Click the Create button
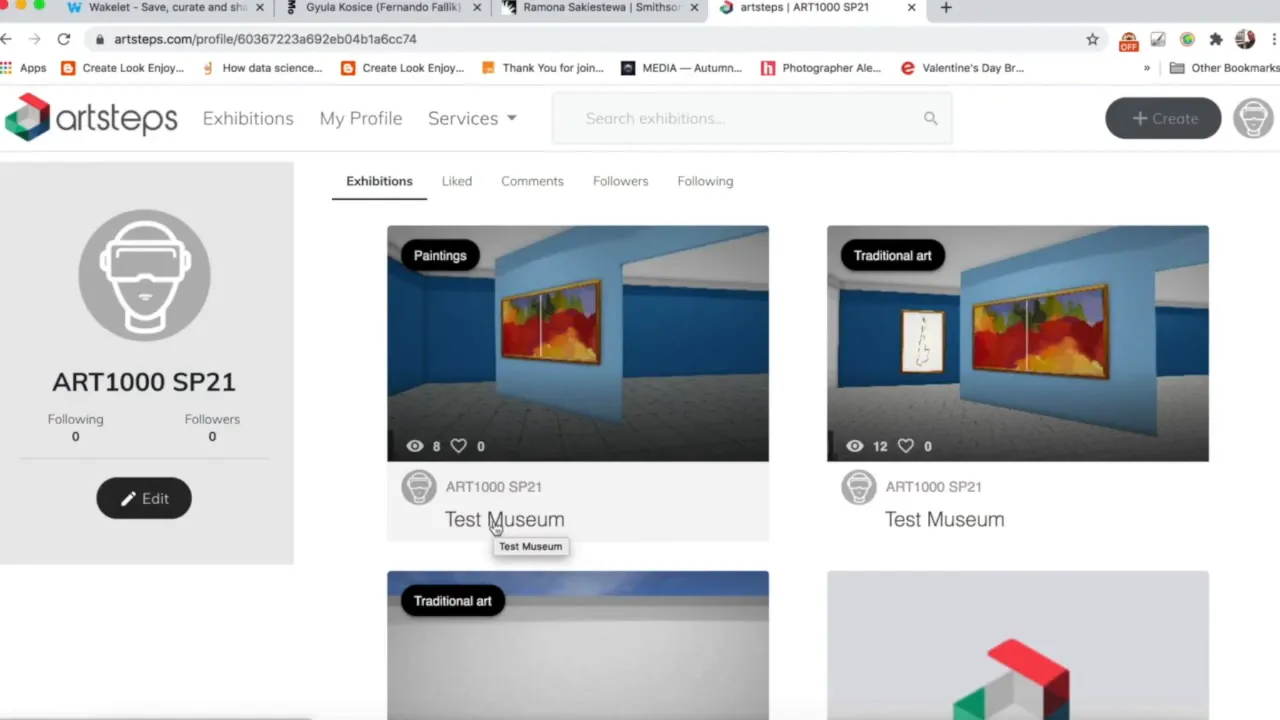The image size is (1280, 720). 1163,118
